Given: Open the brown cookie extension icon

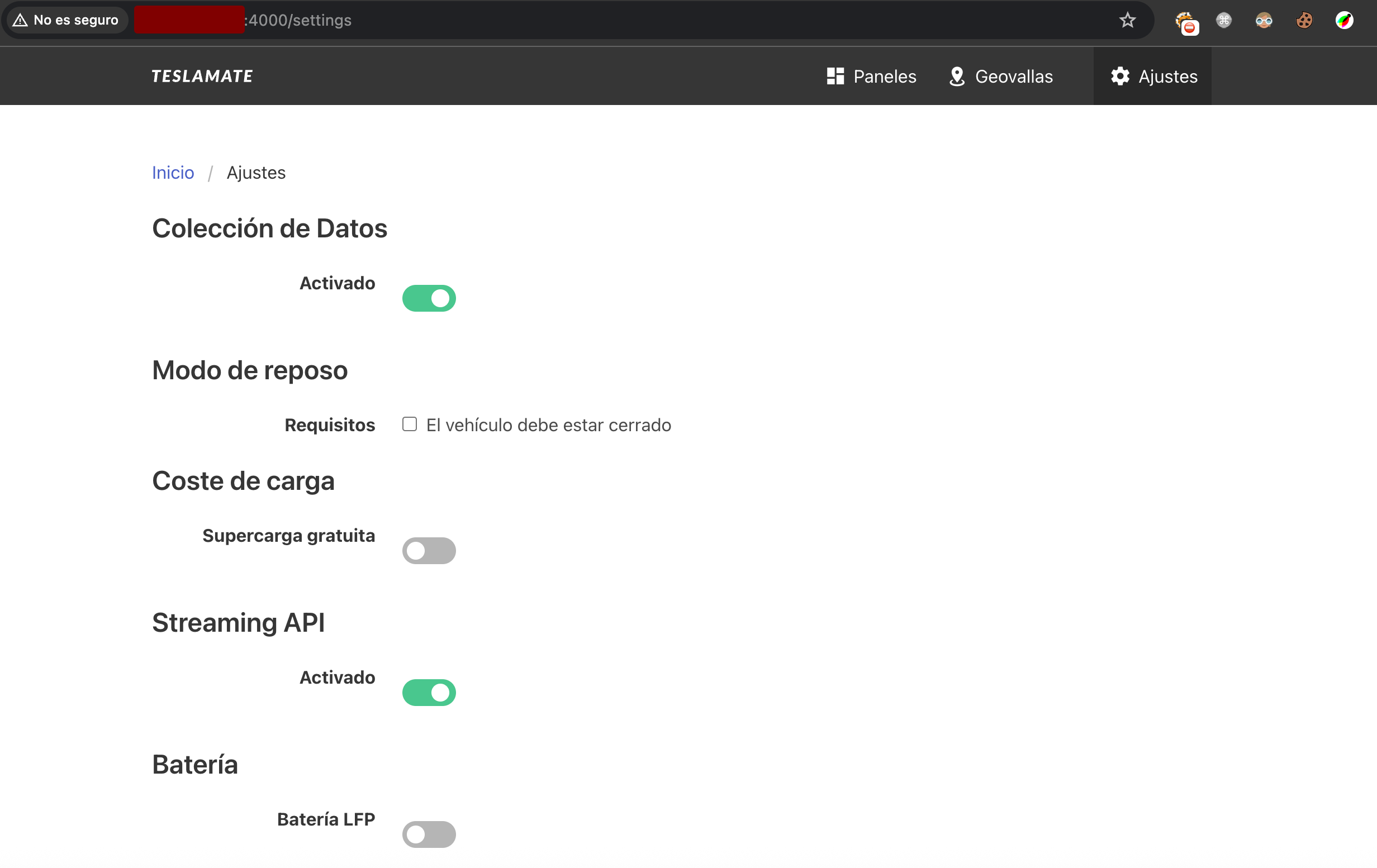Looking at the screenshot, I should (x=1304, y=21).
